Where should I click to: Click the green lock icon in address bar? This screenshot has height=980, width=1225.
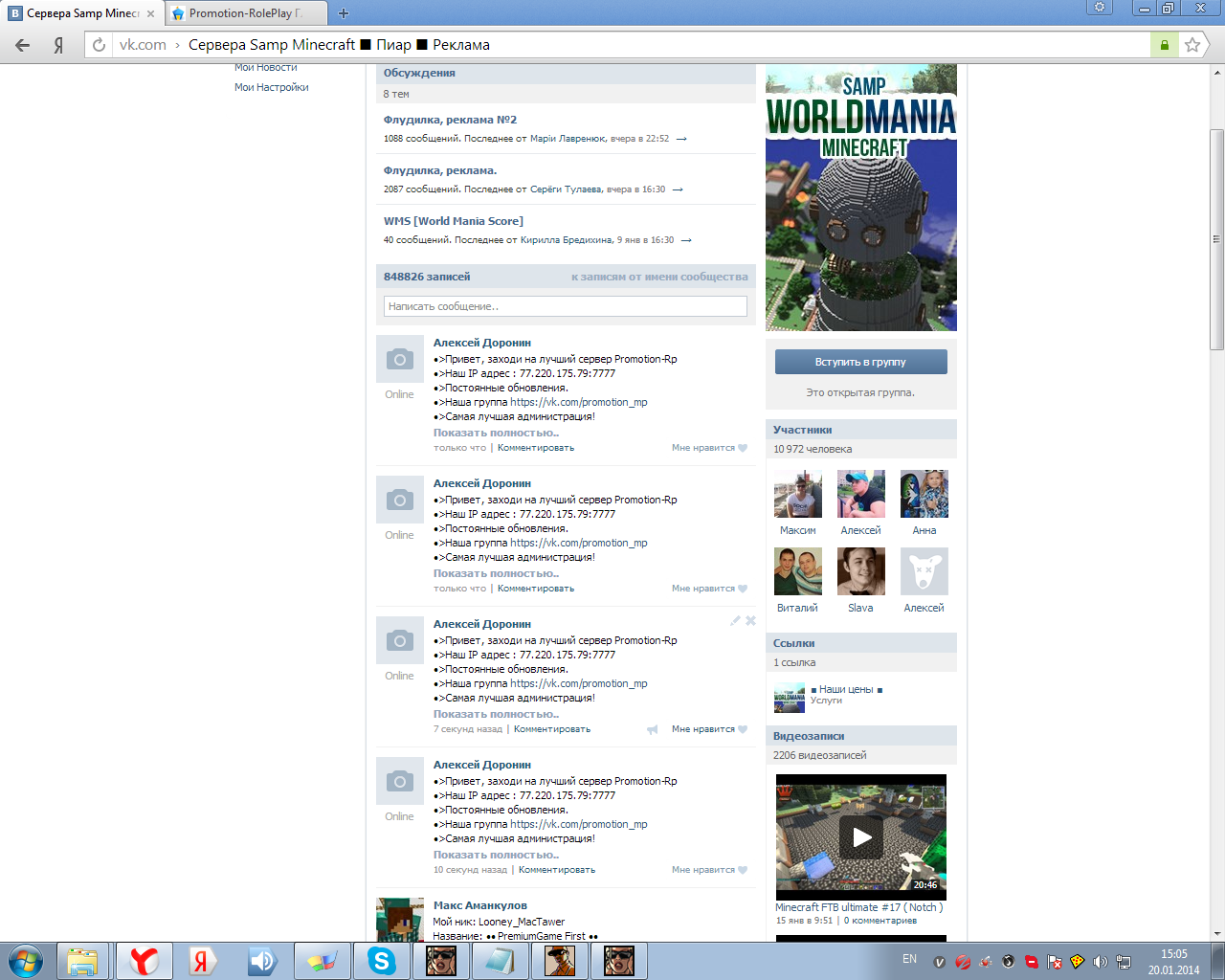[x=1164, y=45]
